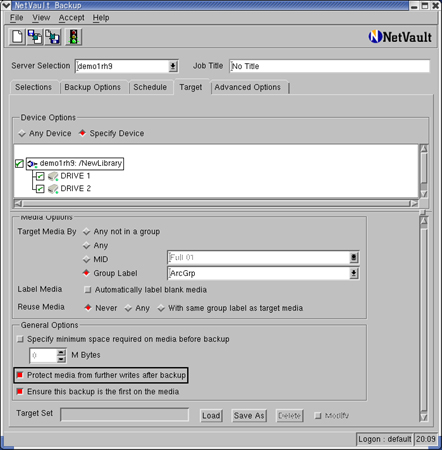Click the new blank document toolbar icon
The width and height of the screenshot is (442, 450).
pyautogui.click(x=17, y=37)
